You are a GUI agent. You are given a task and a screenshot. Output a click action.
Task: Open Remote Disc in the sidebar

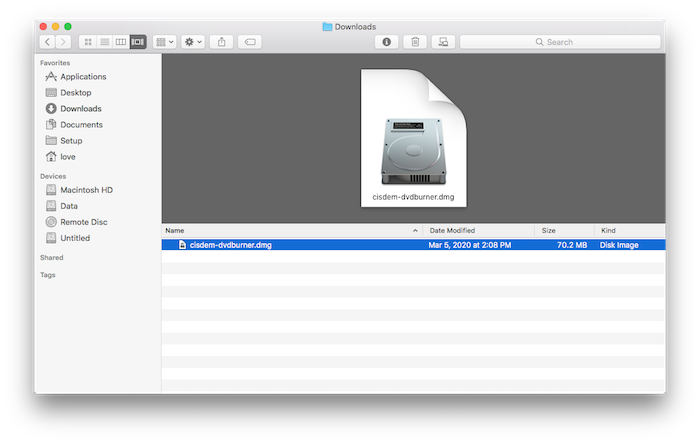[x=83, y=222]
